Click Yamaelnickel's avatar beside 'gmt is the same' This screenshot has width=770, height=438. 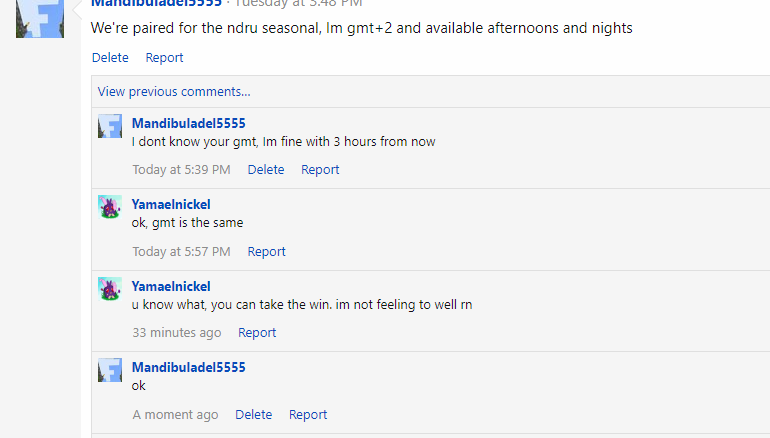pyautogui.click(x=110, y=207)
